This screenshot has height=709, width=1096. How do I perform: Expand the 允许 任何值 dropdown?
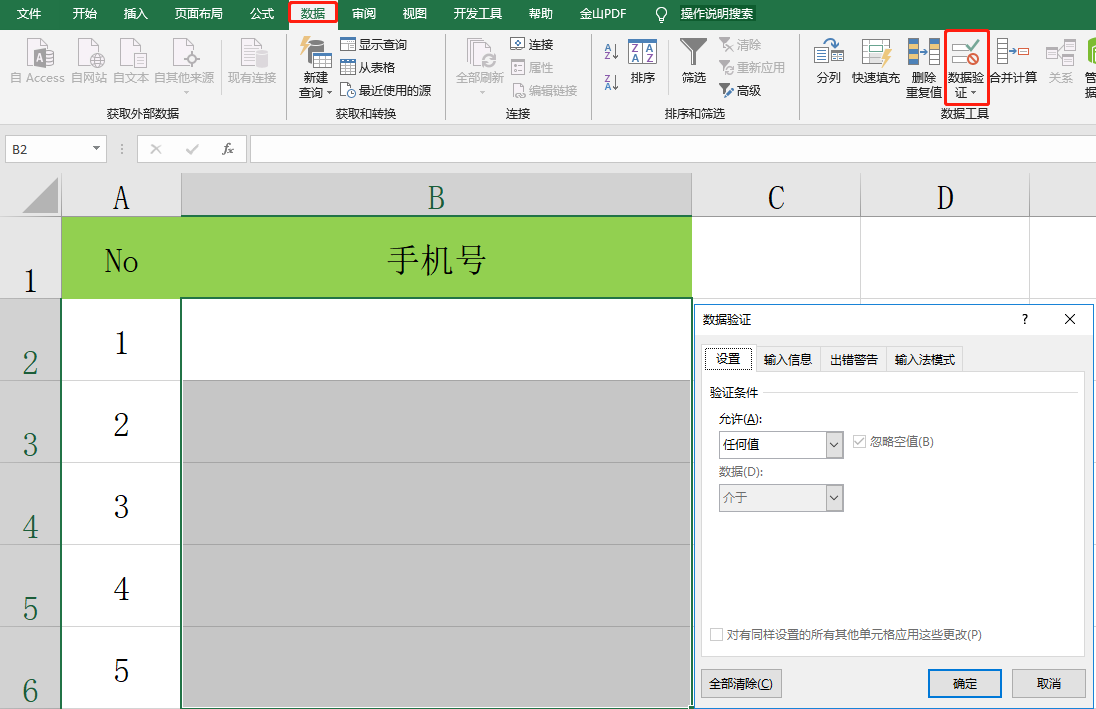point(834,445)
